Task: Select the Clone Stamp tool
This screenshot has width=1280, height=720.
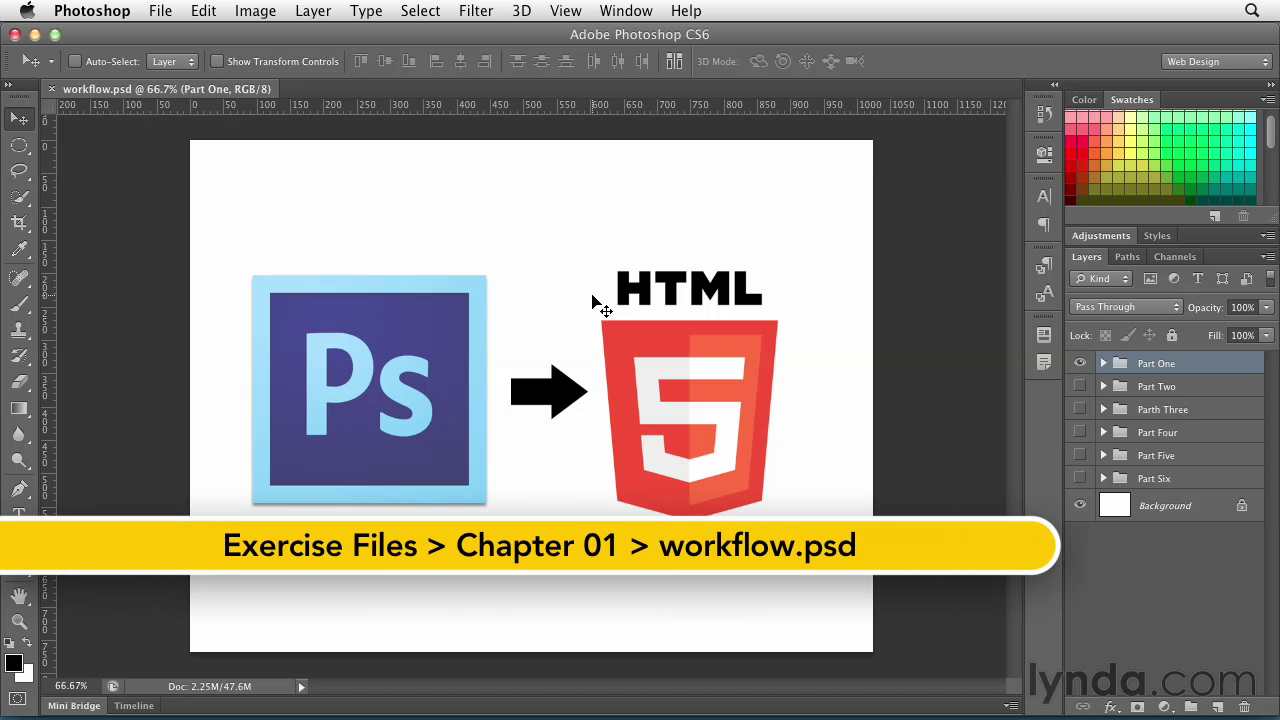Action: tap(19, 329)
